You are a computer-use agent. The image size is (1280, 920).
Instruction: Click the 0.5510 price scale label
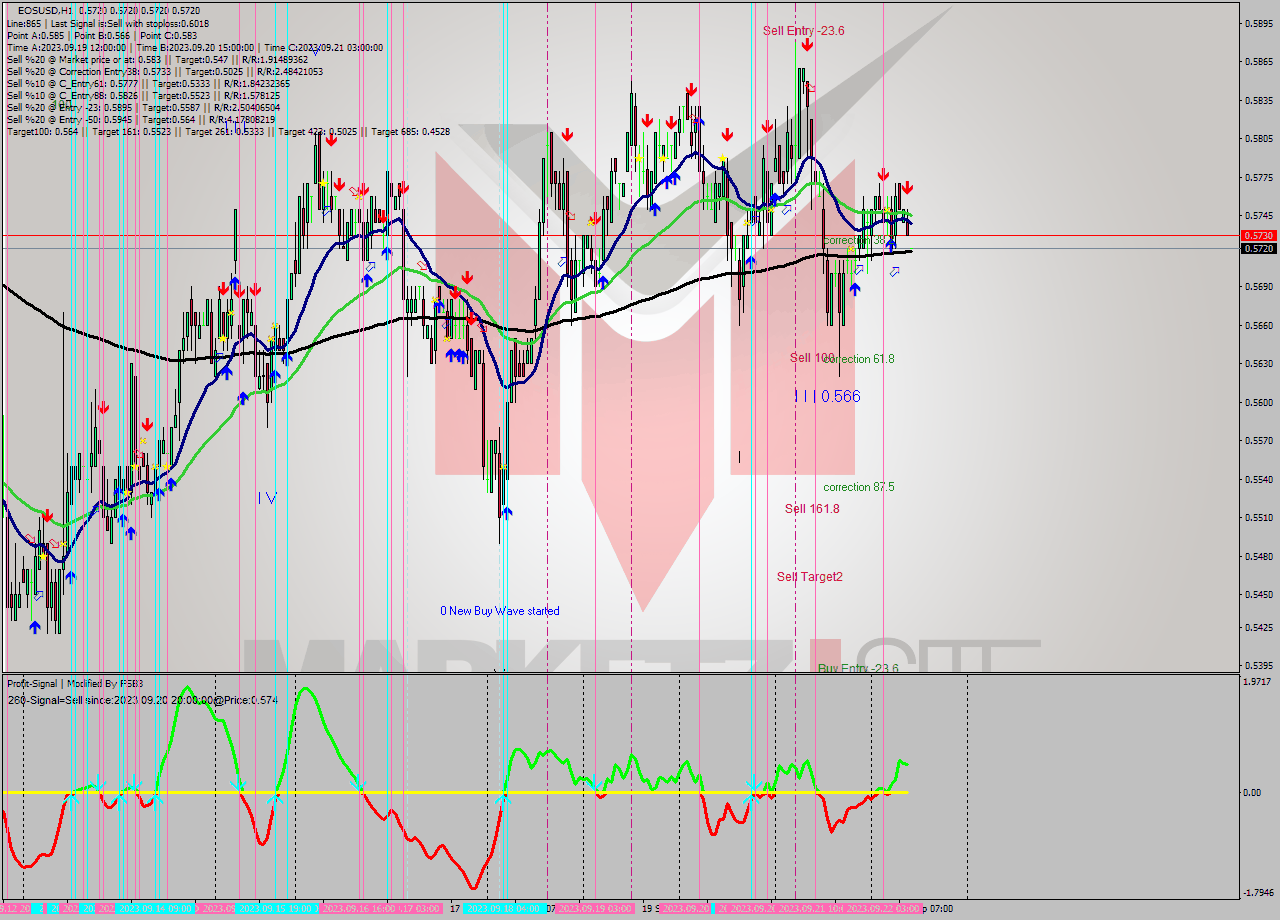pyautogui.click(x=1258, y=518)
